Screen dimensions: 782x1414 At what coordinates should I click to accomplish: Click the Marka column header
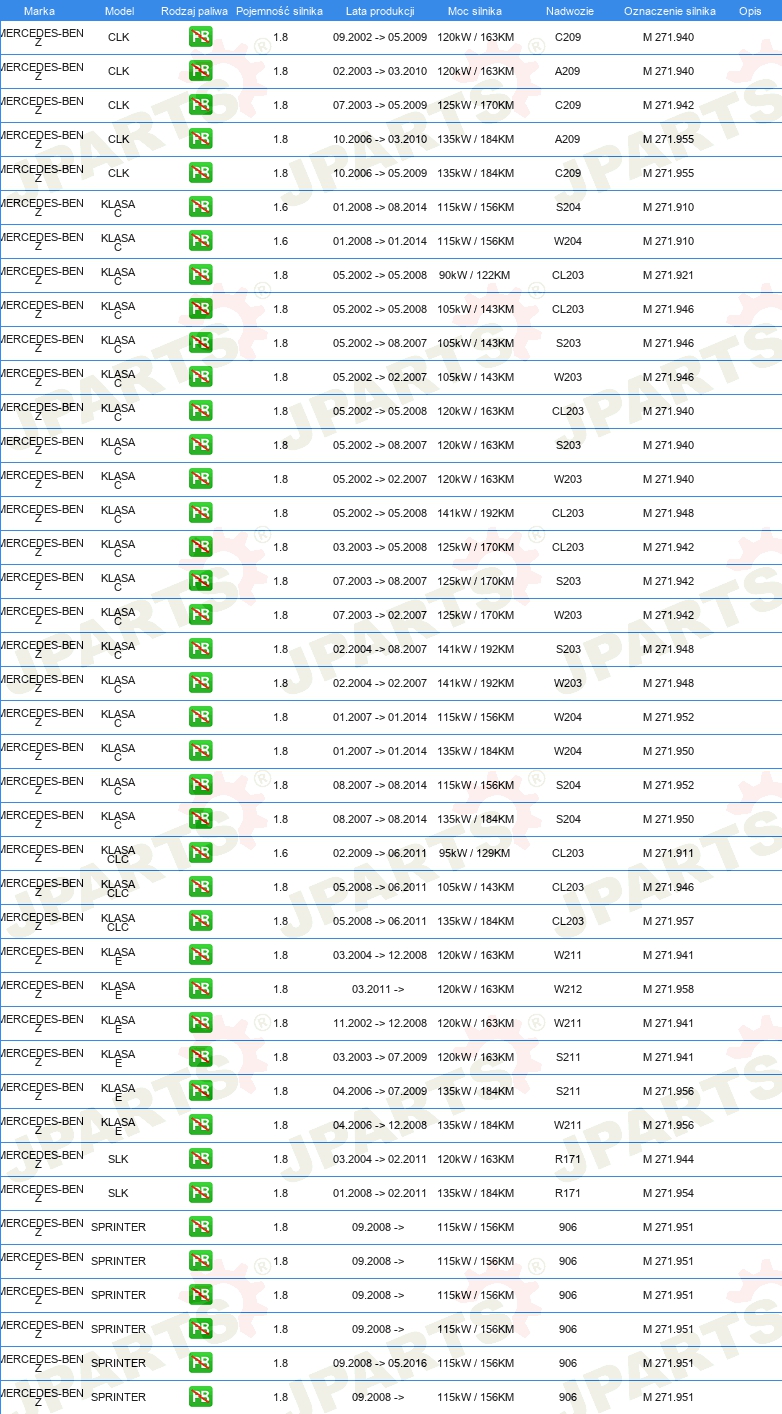(39, 11)
